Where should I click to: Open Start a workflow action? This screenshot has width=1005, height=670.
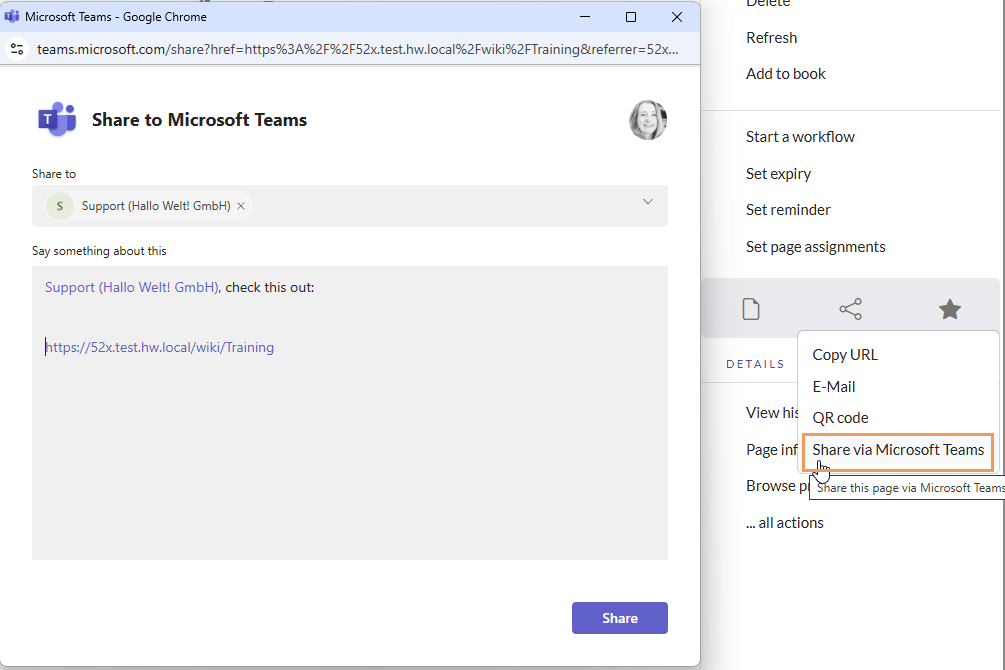[800, 137]
